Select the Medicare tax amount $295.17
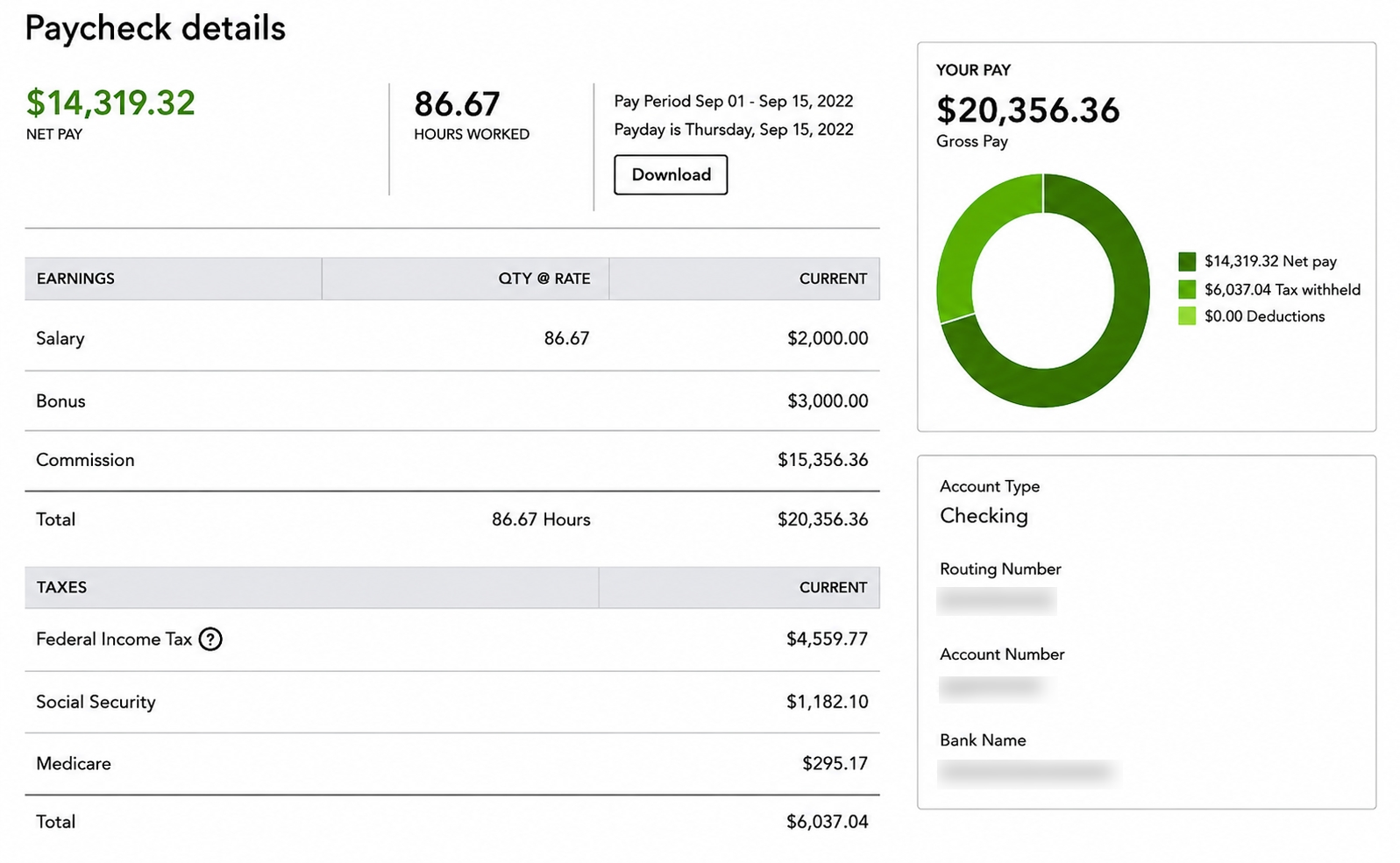This screenshot has width=1400, height=863. coord(835,763)
